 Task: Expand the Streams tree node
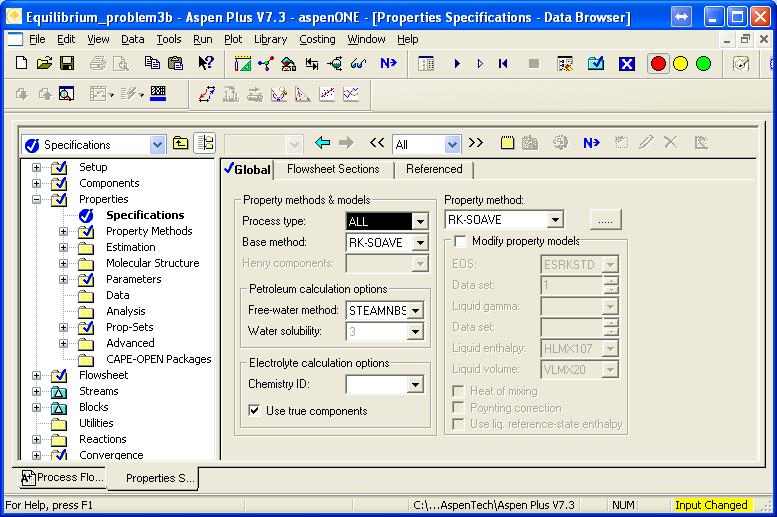point(36,391)
